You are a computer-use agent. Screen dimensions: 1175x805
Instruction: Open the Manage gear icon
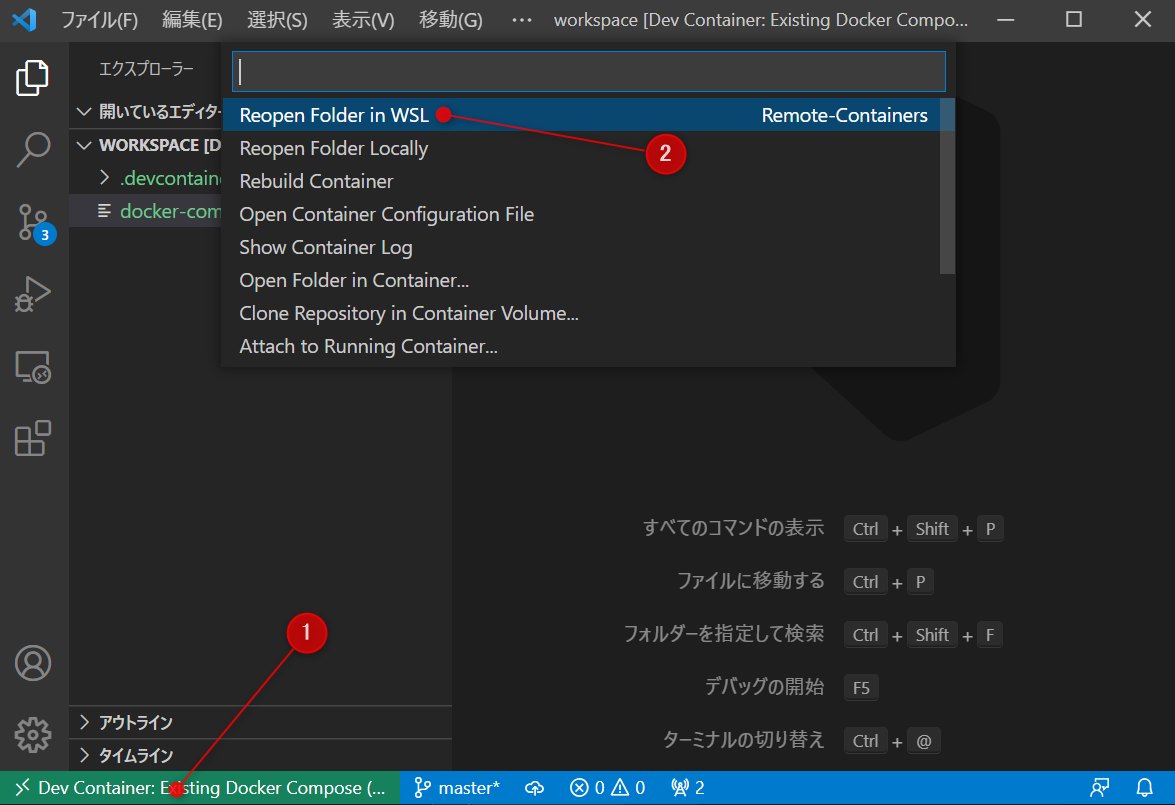click(32, 735)
